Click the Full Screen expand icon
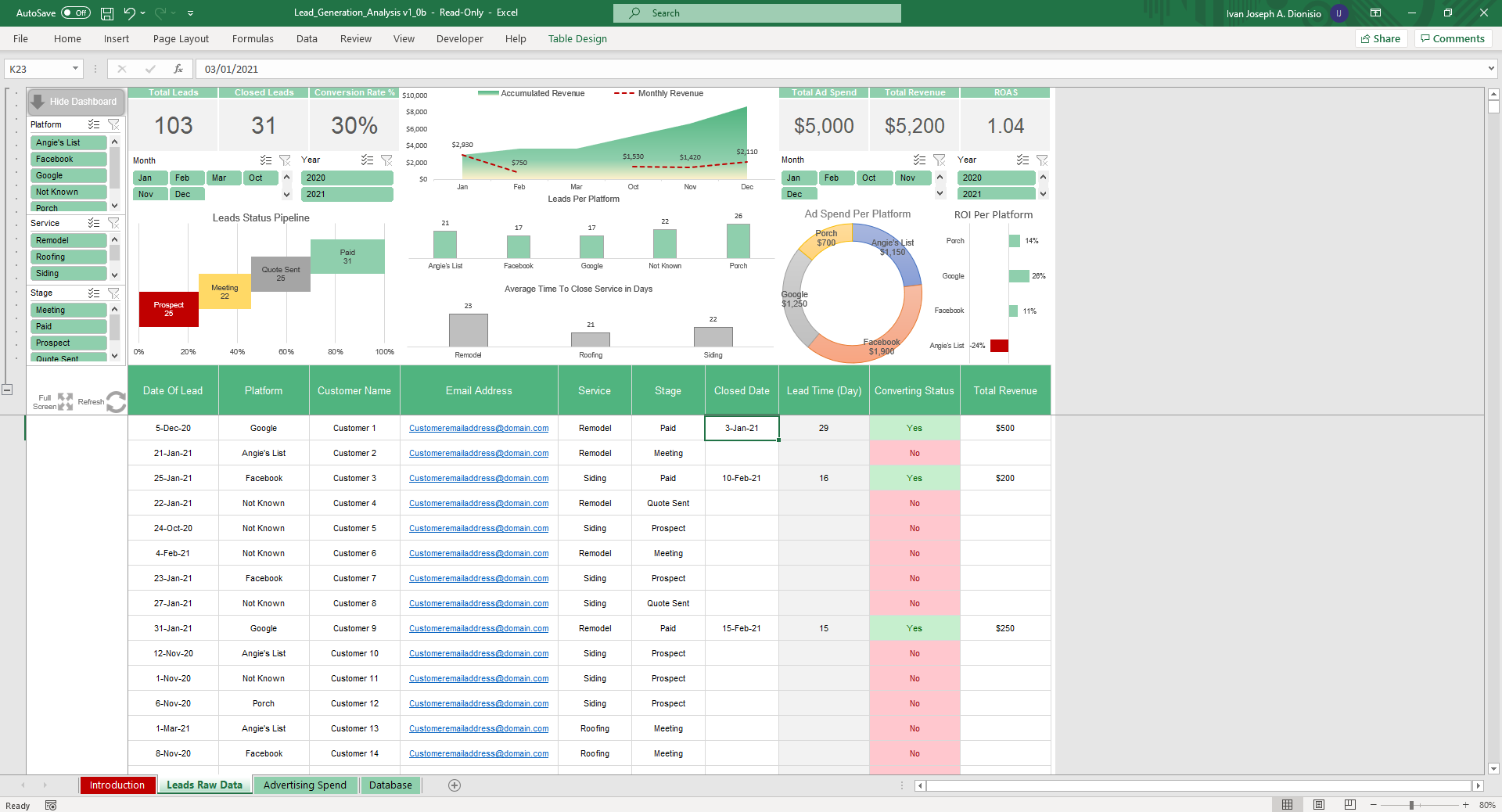The height and width of the screenshot is (812, 1502). tap(65, 402)
